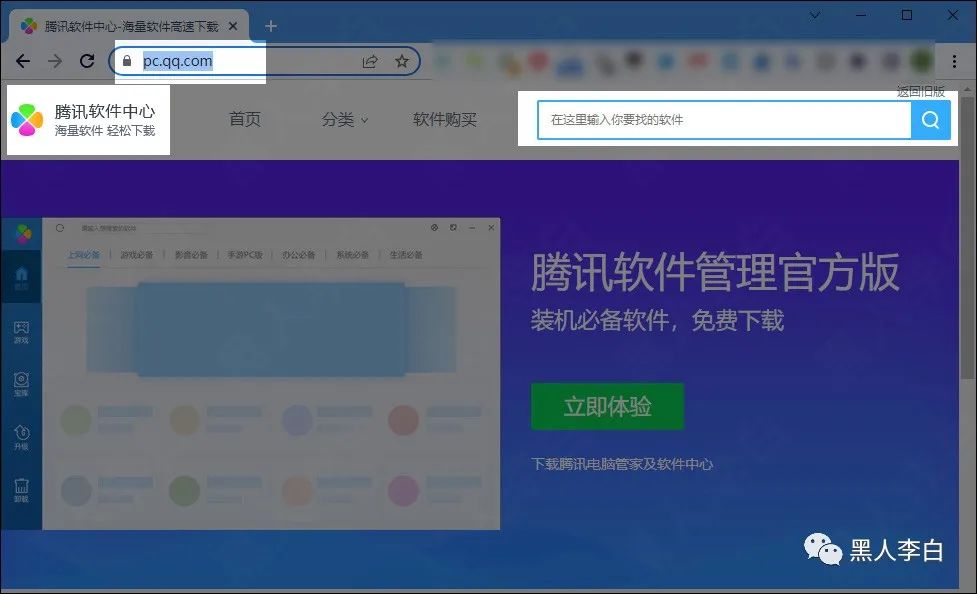Screen dimensions: 977x594
Task: Close the 腾讯软件中心 tab
Action: point(233,26)
